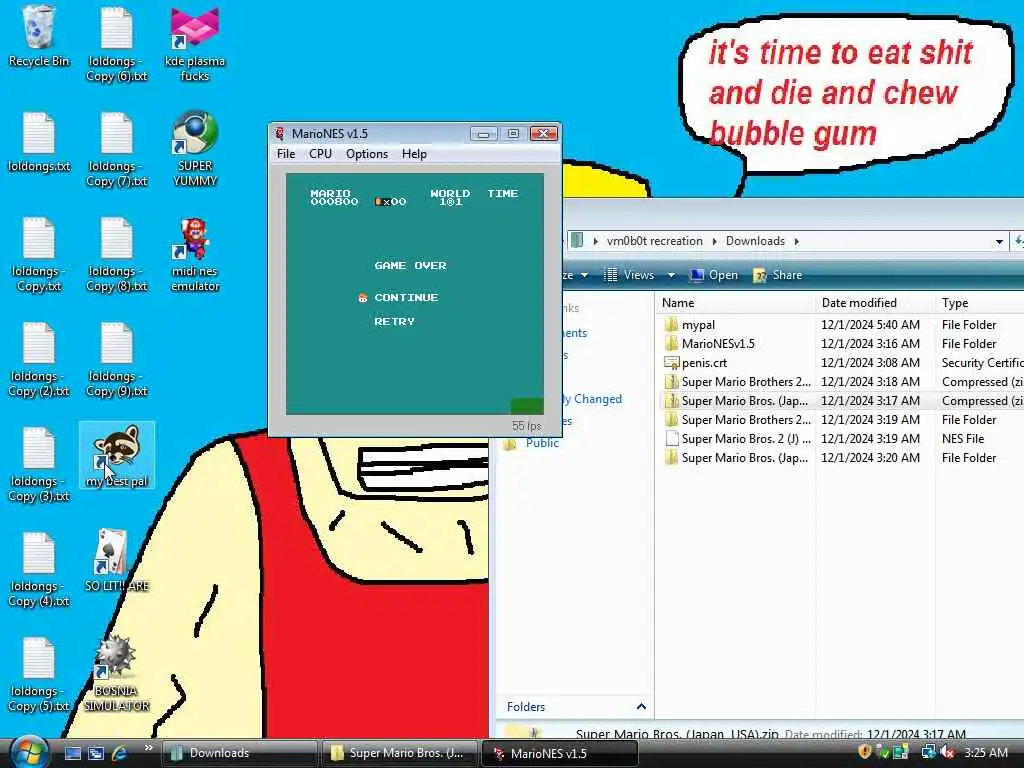This screenshot has width=1024, height=768.
Task: Click Switch between windows quick launch icon
Action: 96,753
